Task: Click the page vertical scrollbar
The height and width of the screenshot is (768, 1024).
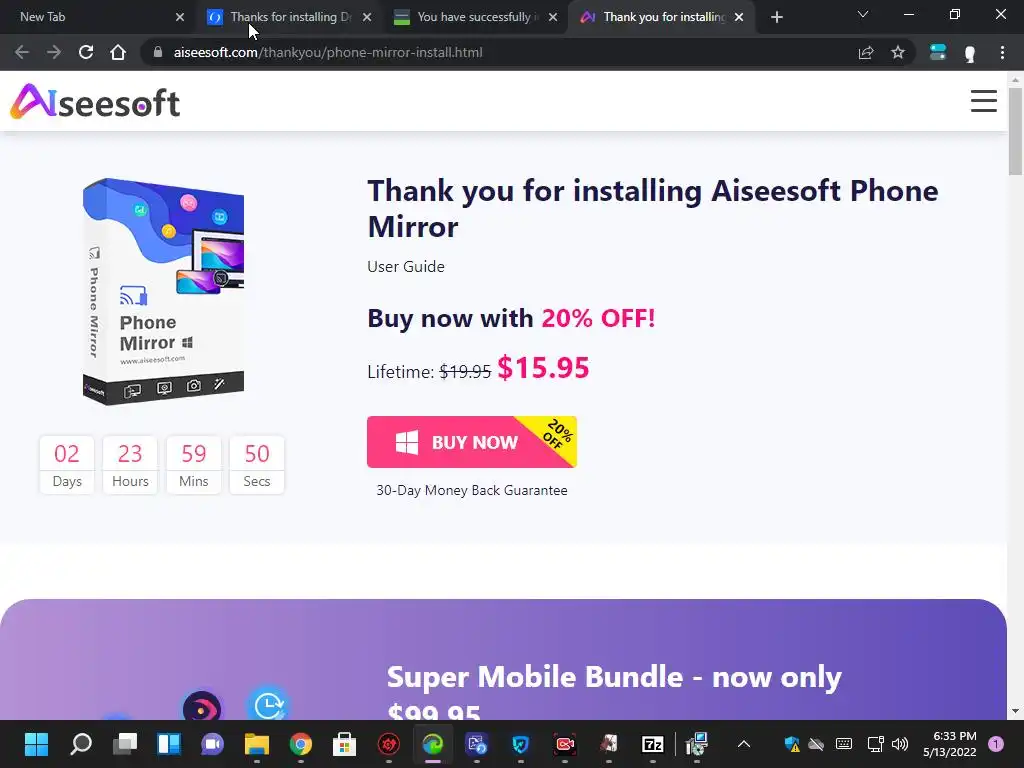Action: pyautogui.click(x=1015, y=397)
